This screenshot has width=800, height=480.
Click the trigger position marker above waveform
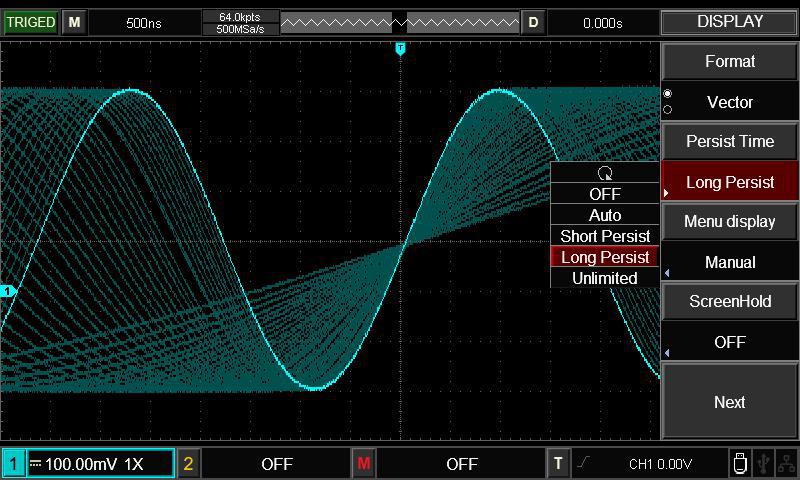click(400, 48)
